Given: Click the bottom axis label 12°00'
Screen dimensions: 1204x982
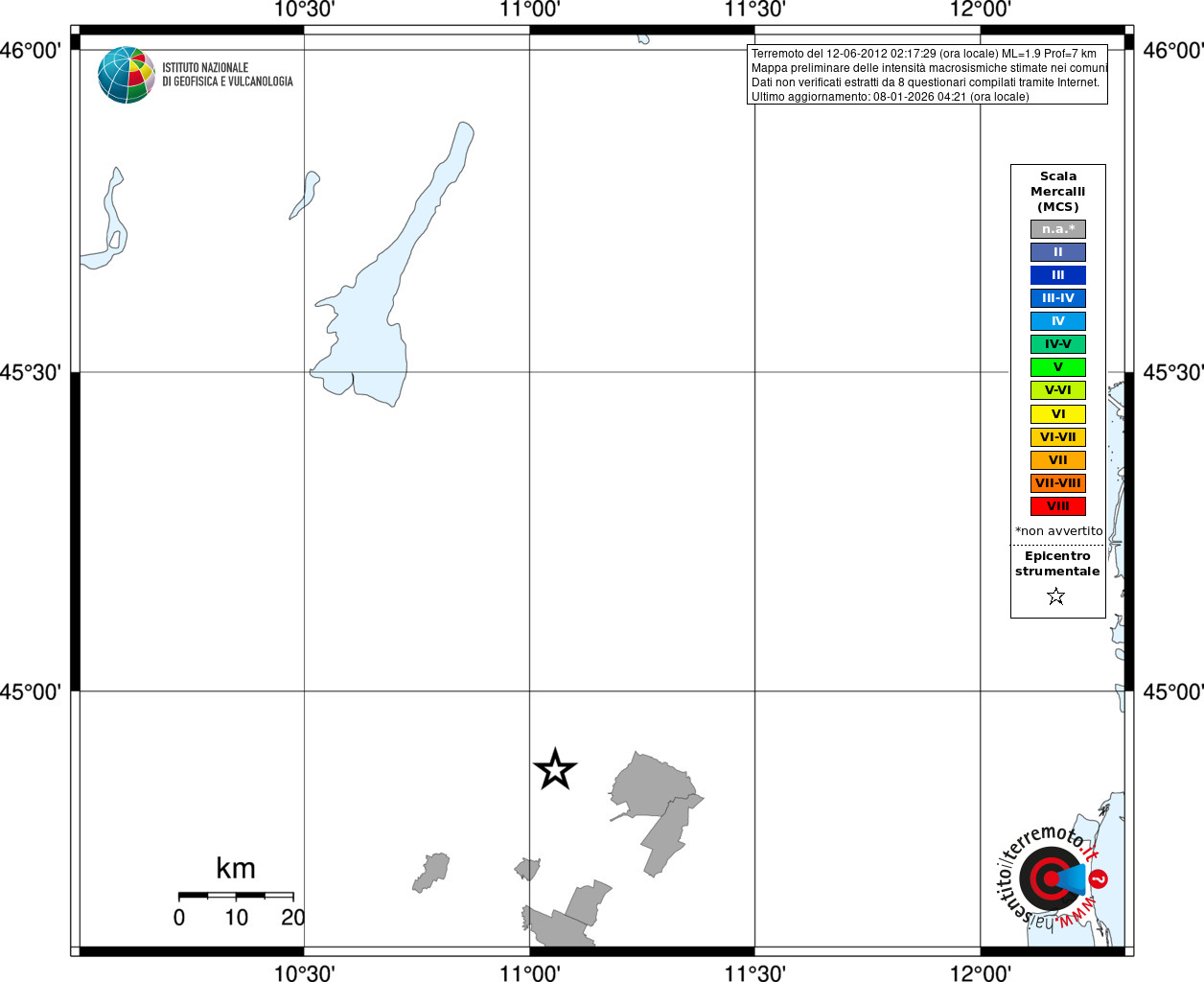Looking at the screenshot, I should coord(981,973).
